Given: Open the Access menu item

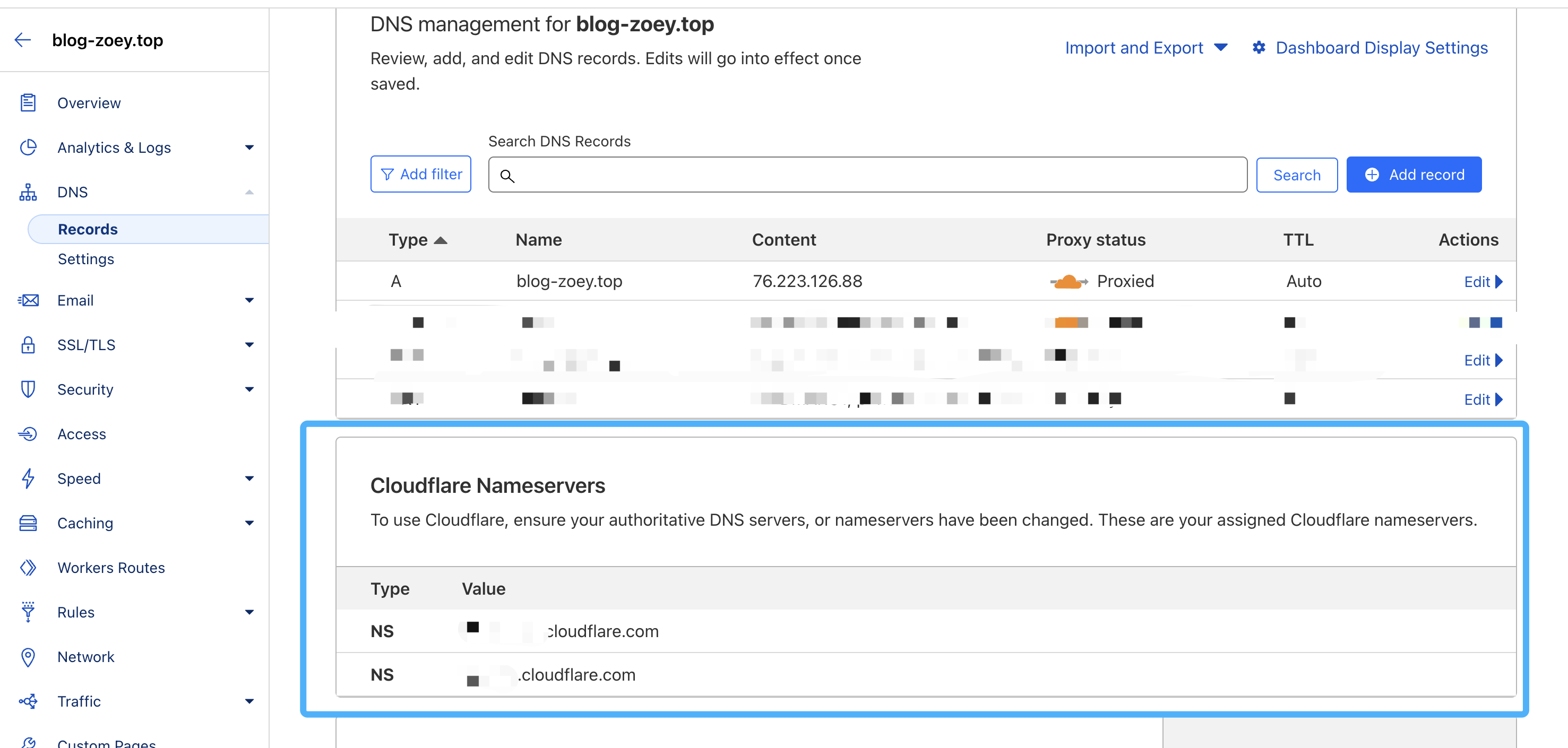Looking at the screenshot, I should (x=82, y=434).
